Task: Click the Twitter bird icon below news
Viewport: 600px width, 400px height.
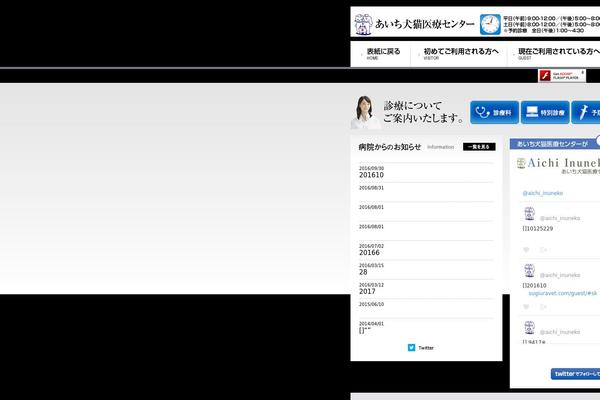Action: (x=411, y=348)
